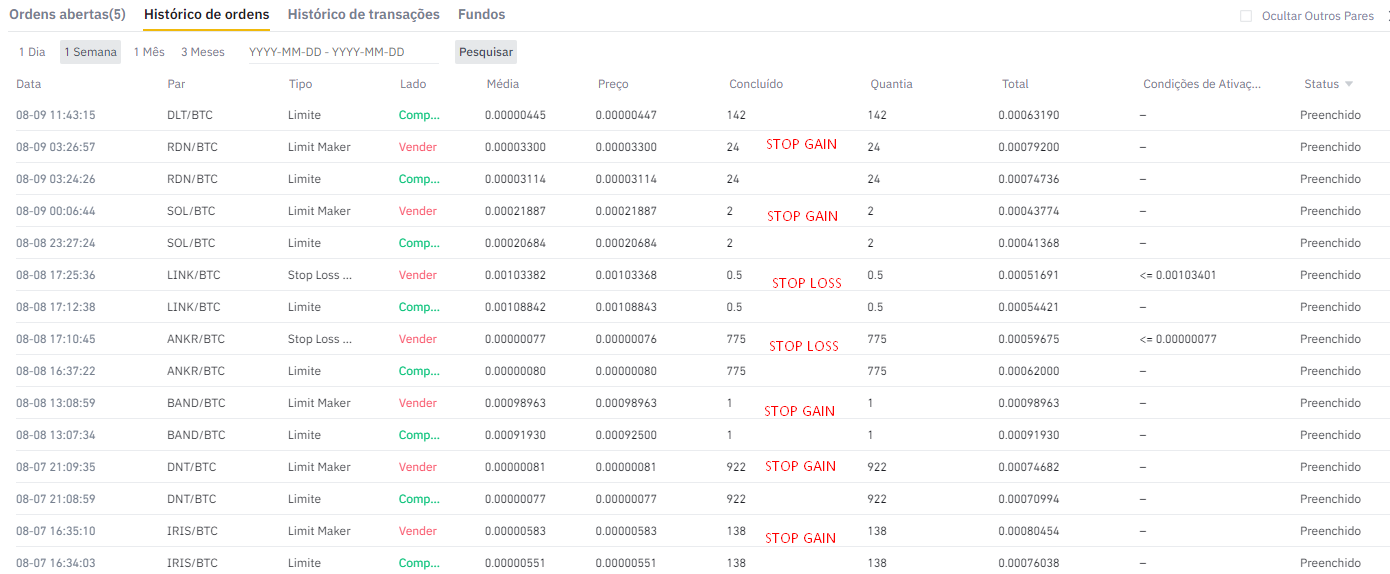Click the Média column header
1390x574 pixels.
coord(503,84)
